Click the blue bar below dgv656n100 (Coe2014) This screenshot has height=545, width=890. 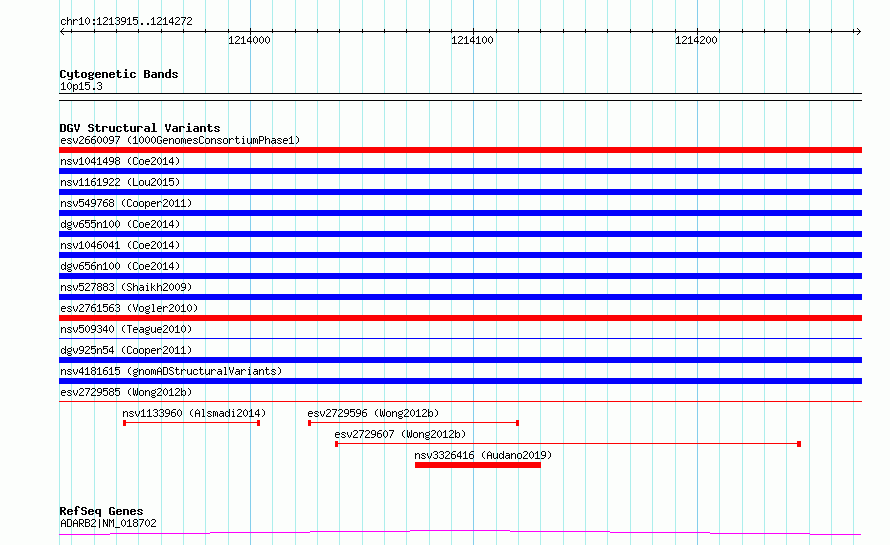click(460, 276)
